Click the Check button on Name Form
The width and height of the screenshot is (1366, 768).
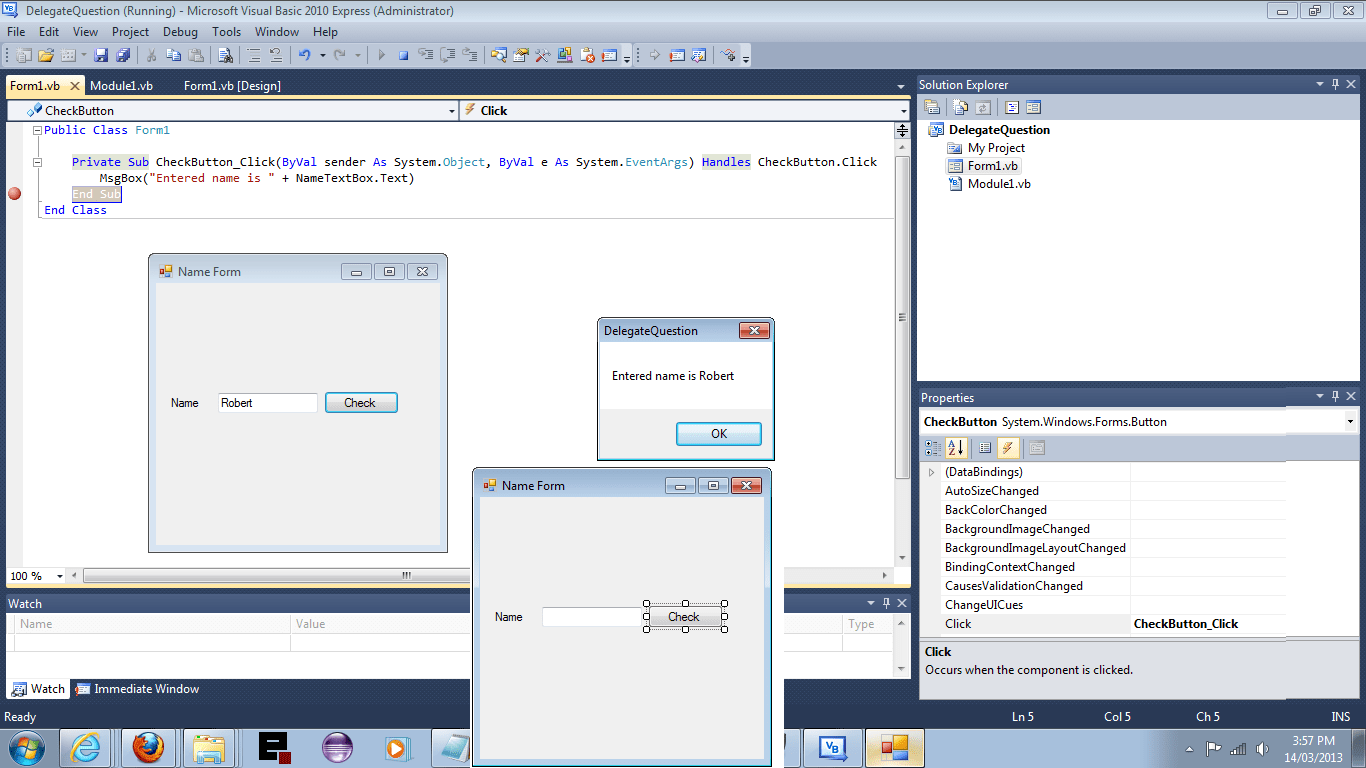361,402
